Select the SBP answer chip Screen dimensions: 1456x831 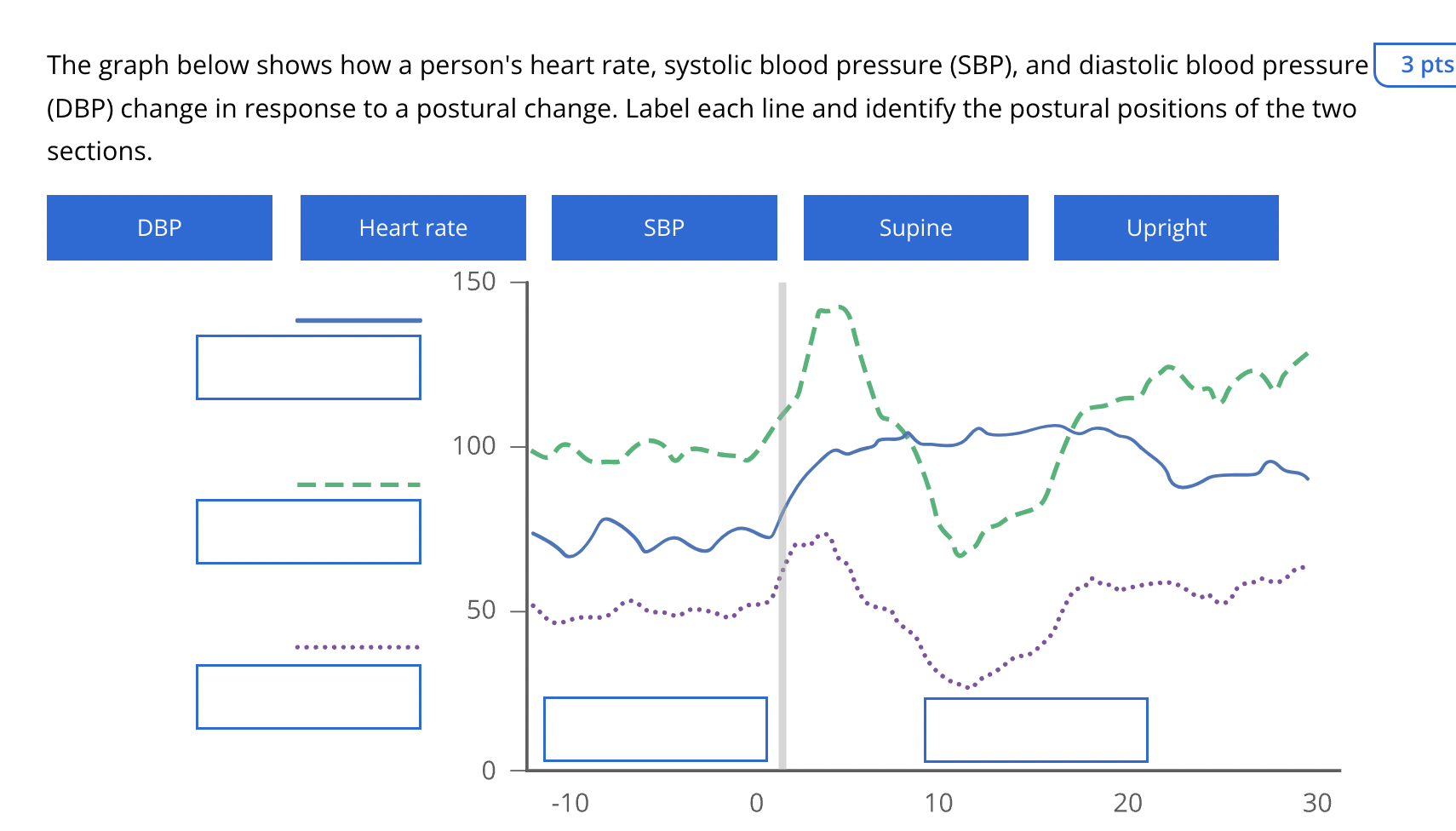click(663, 227)
